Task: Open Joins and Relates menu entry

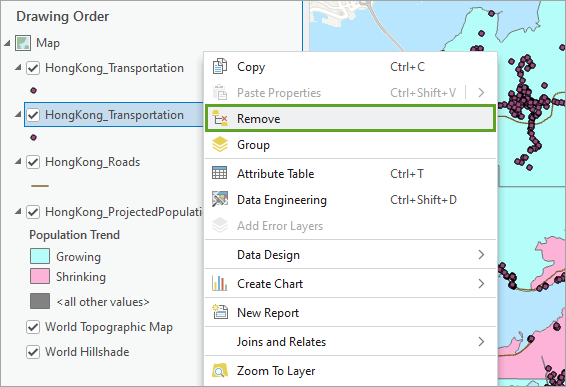Action: tap(351, 342)
